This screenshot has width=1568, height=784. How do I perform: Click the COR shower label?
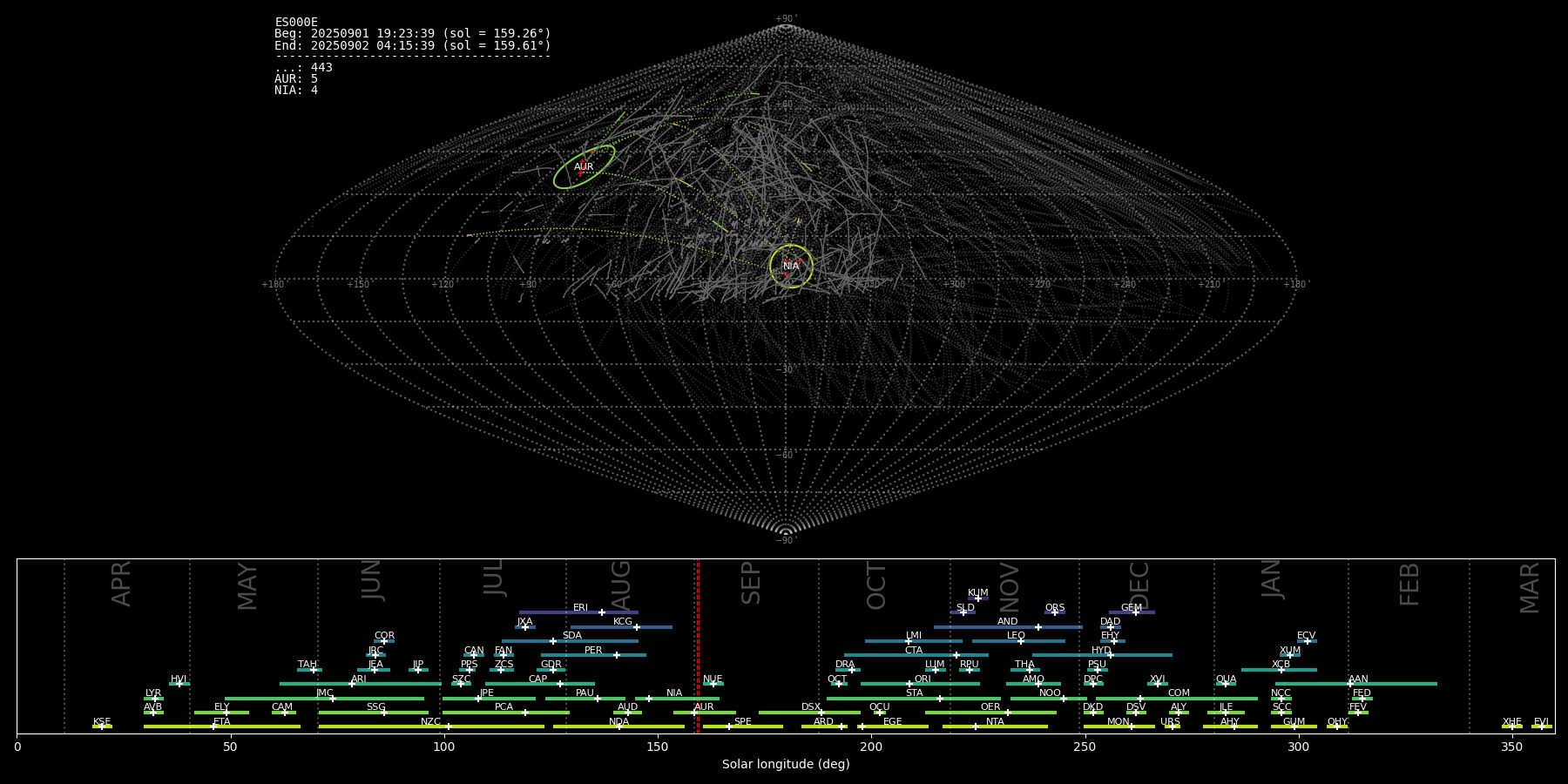coord(384,636)
